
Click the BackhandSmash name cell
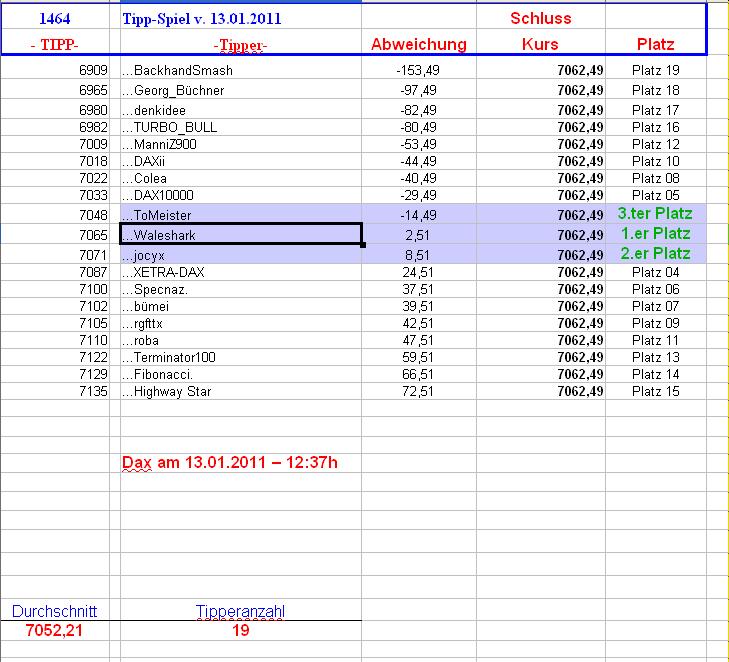pos(241,70)
